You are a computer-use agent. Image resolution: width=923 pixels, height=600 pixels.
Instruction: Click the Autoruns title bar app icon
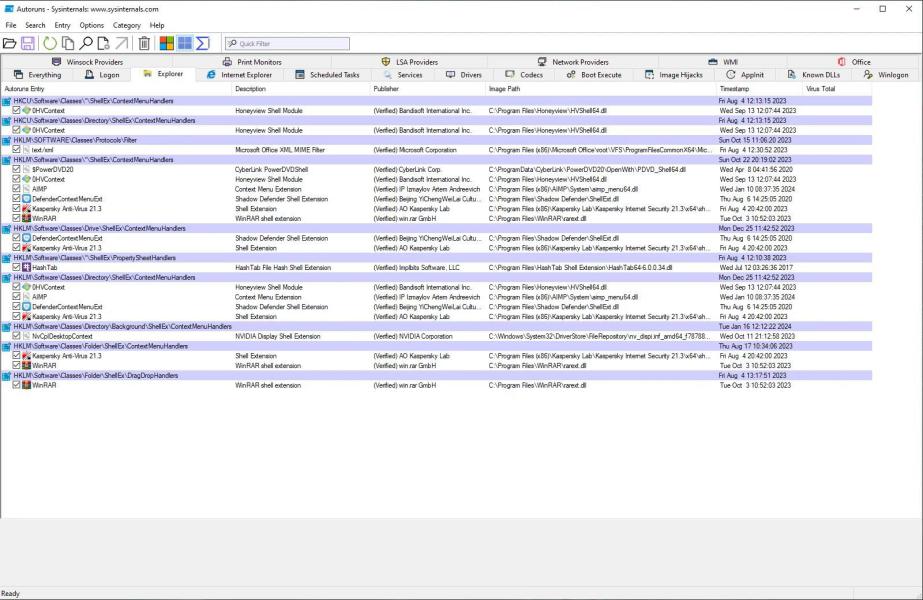9,9
